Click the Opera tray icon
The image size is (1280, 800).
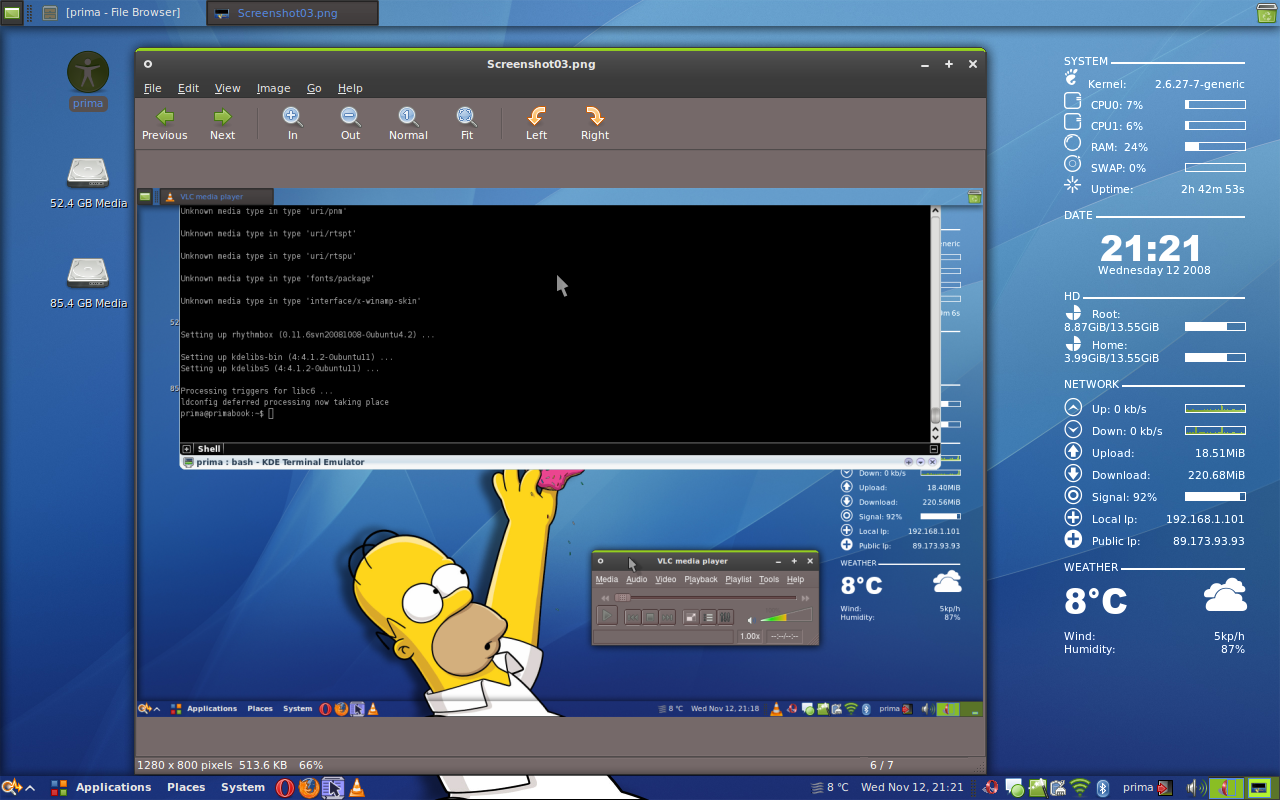click(x=991, y=788)
